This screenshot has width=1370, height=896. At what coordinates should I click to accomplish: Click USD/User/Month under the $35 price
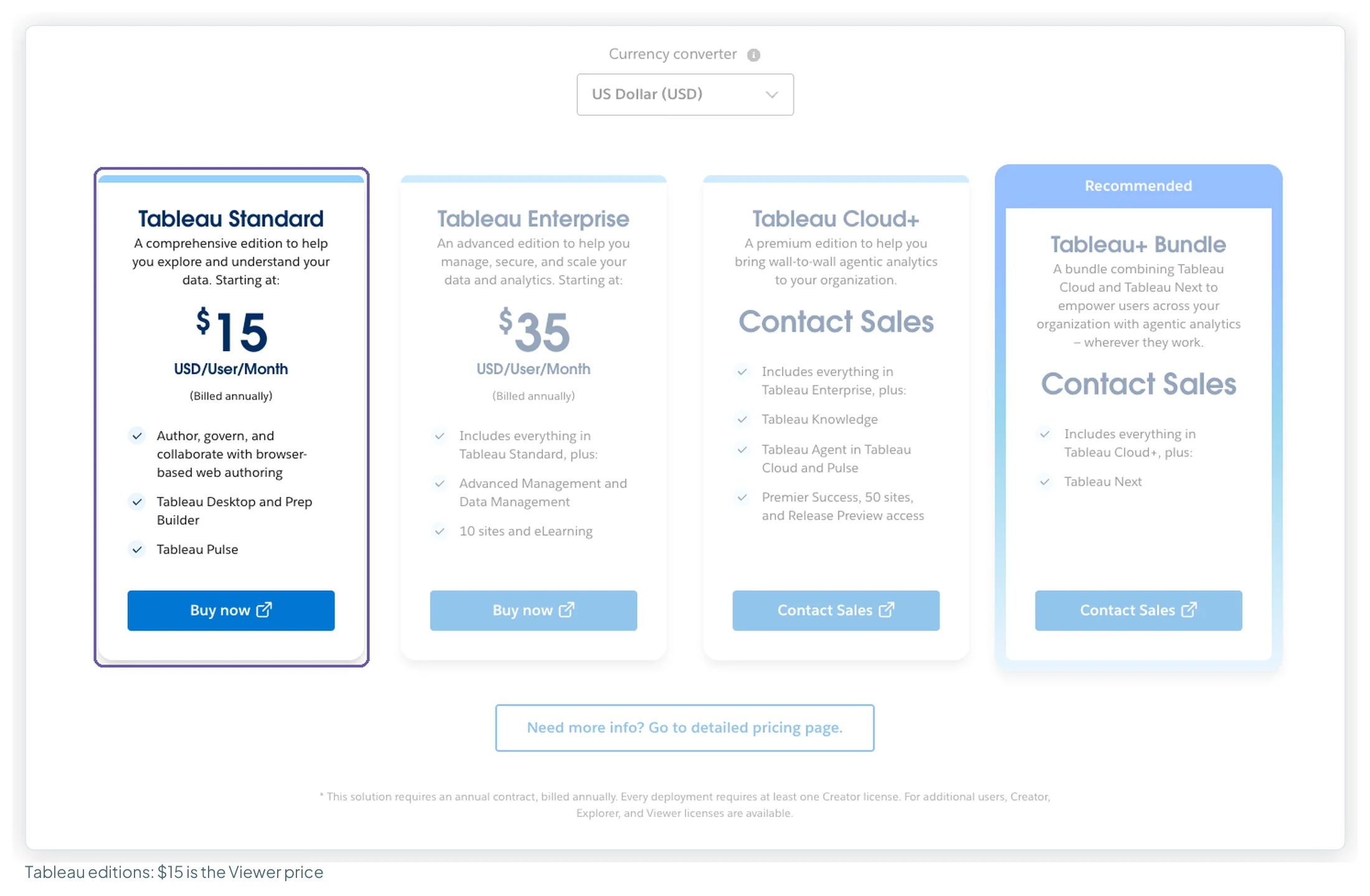coord(534,369)
